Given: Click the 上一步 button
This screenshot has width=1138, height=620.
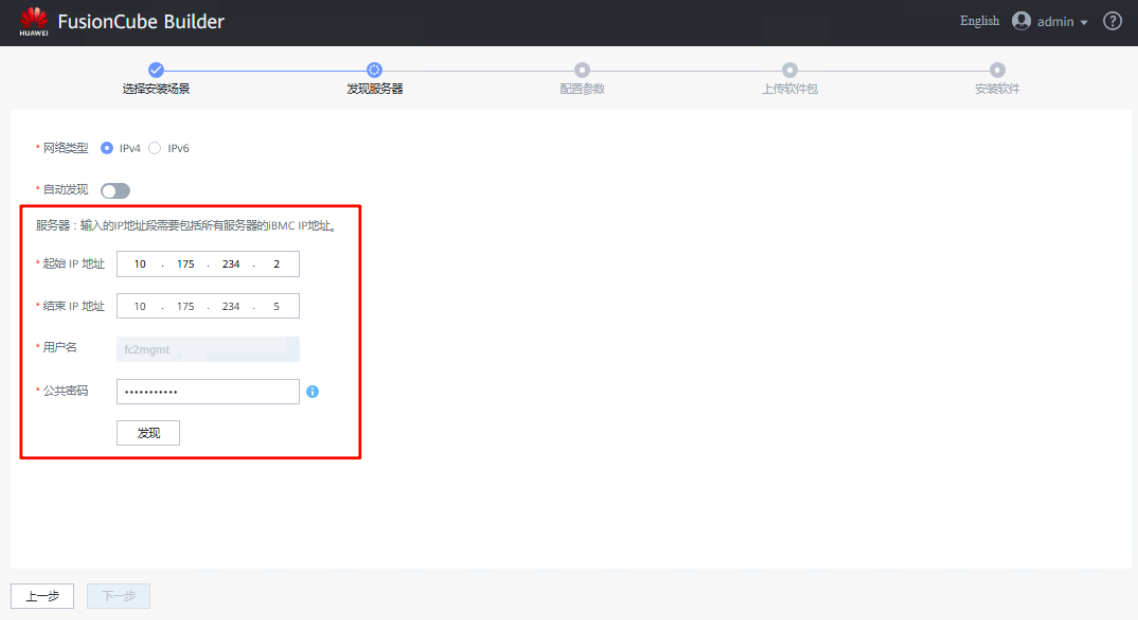Looking at the screenshot, I should click(x=42, y=596).
